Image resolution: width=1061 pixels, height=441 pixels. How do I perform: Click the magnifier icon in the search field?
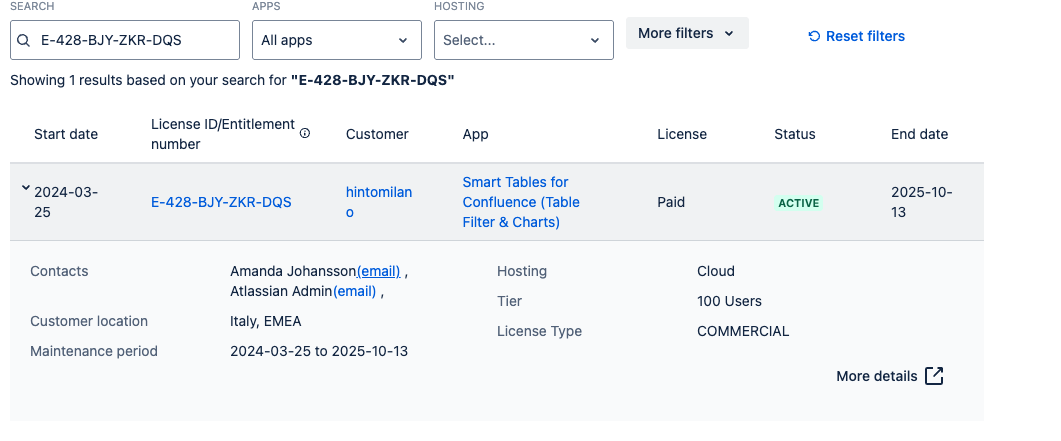pyautogui.click(x=23, y=41)
